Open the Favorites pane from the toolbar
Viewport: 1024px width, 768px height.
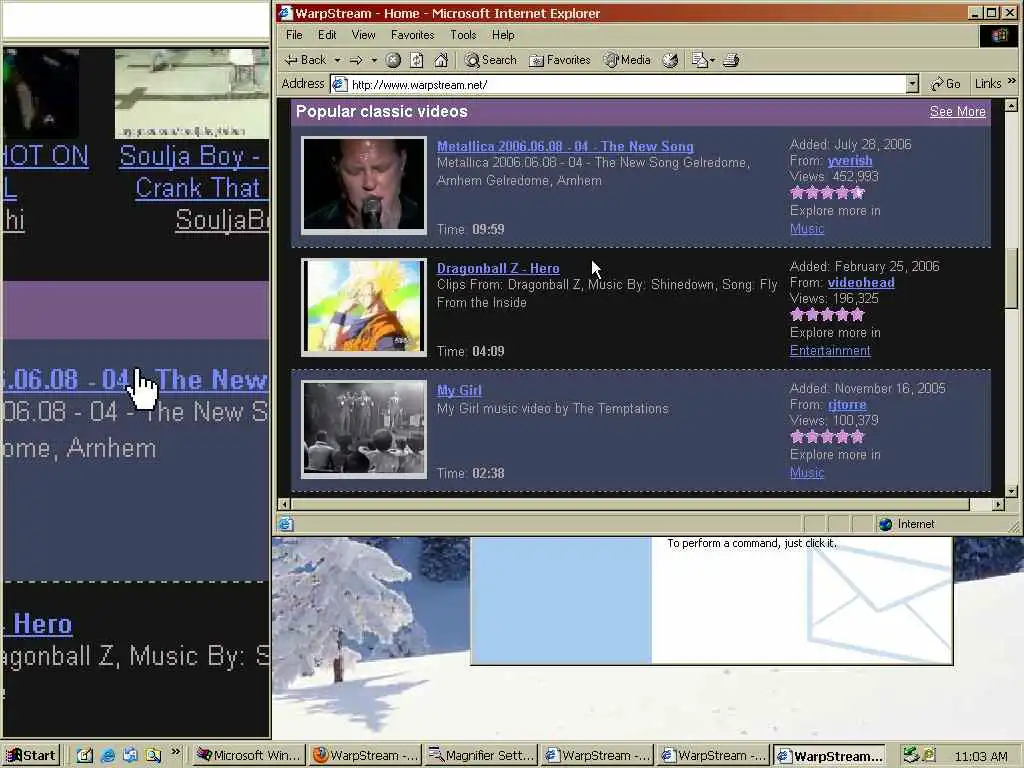[x=560, y=60]
